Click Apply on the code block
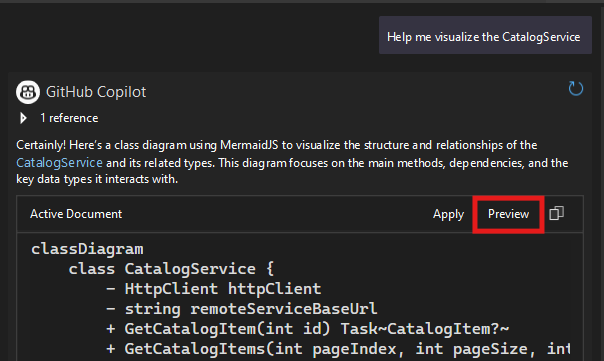Screen dimensions: 604x361 pyautogui.click(x=448, y=214)
